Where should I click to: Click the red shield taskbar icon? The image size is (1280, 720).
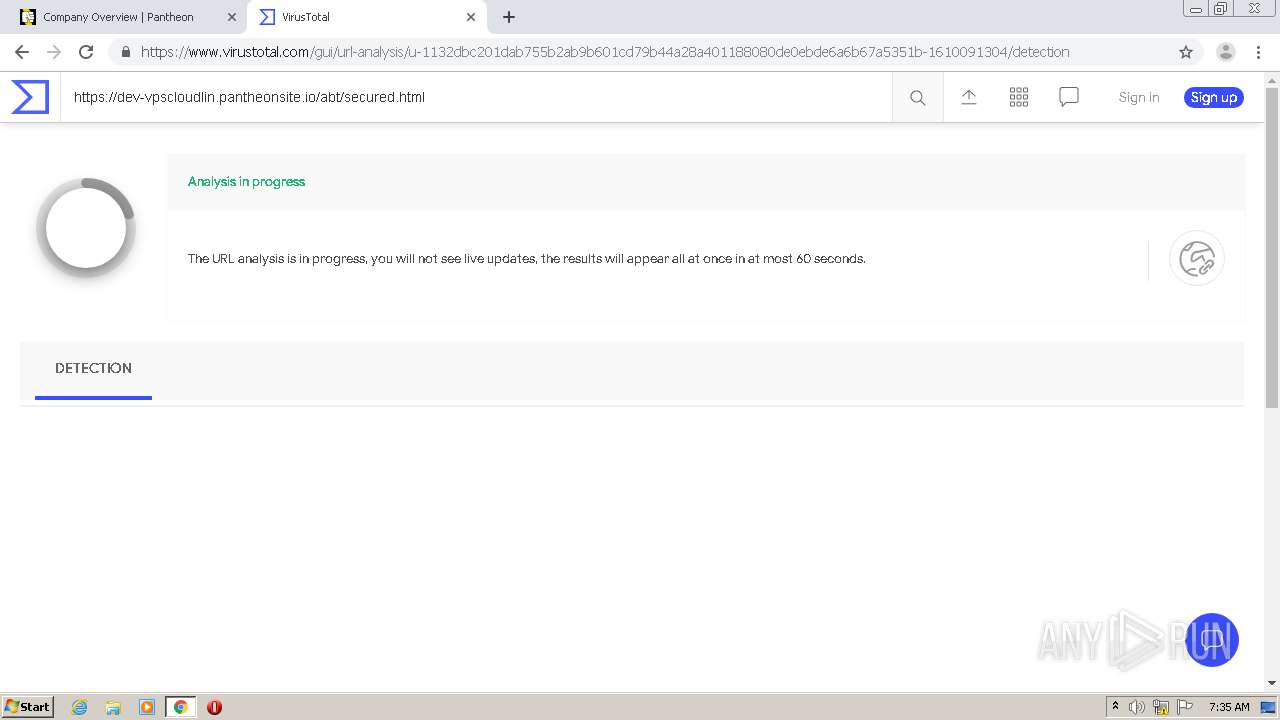pos(214,707)
